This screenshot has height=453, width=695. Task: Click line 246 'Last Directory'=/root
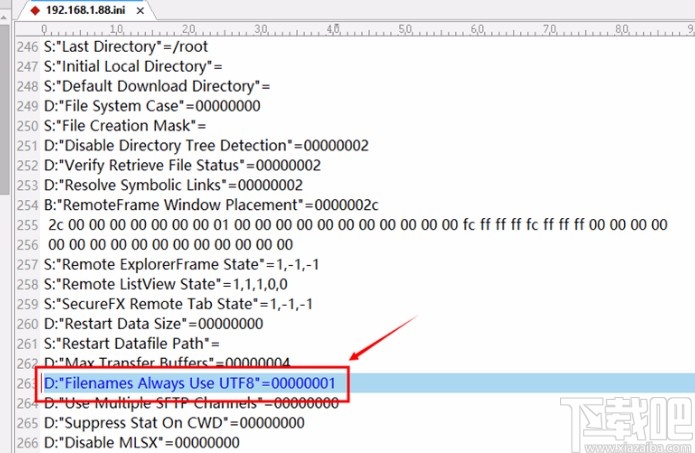126,47
